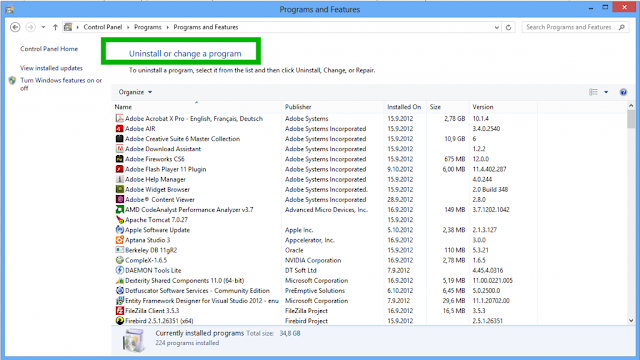Open the Control Panel Home link
The image size is (640, 360).
coord(49,49)
